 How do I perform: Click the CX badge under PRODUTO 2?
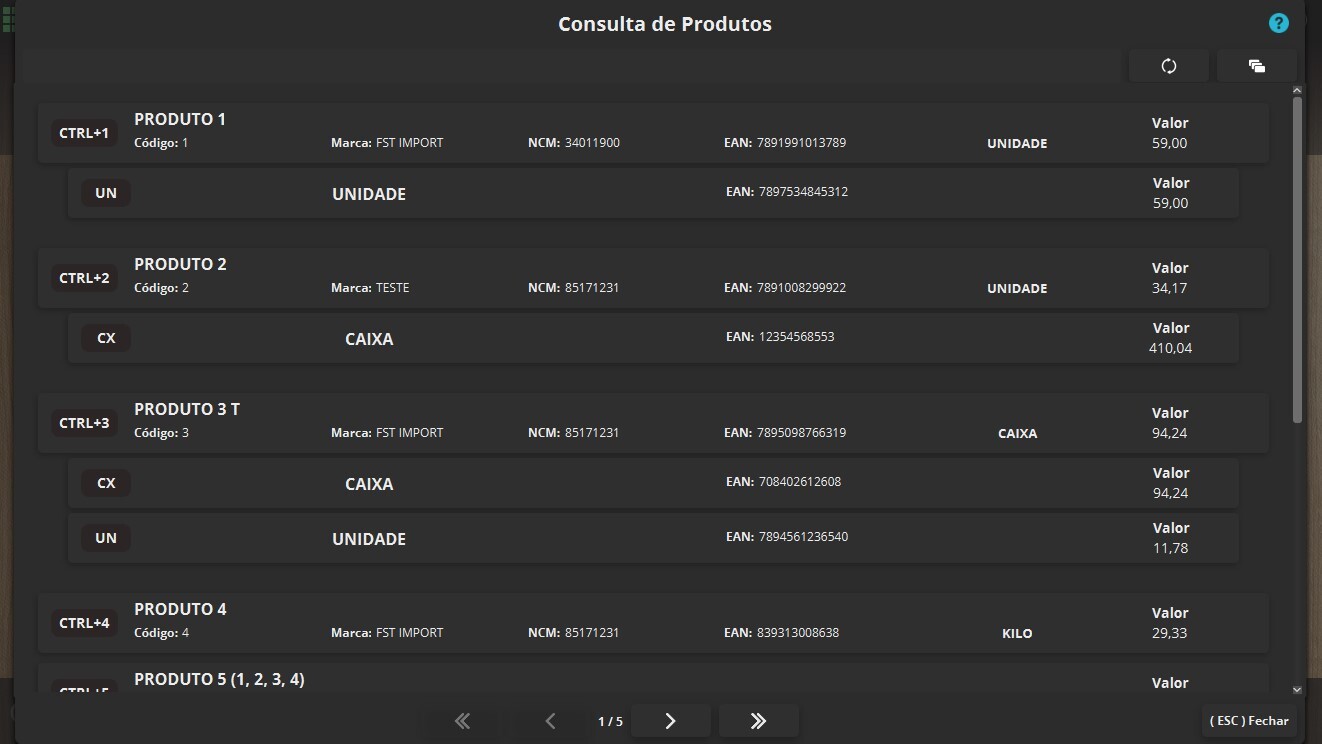click(x=106, y=338)
